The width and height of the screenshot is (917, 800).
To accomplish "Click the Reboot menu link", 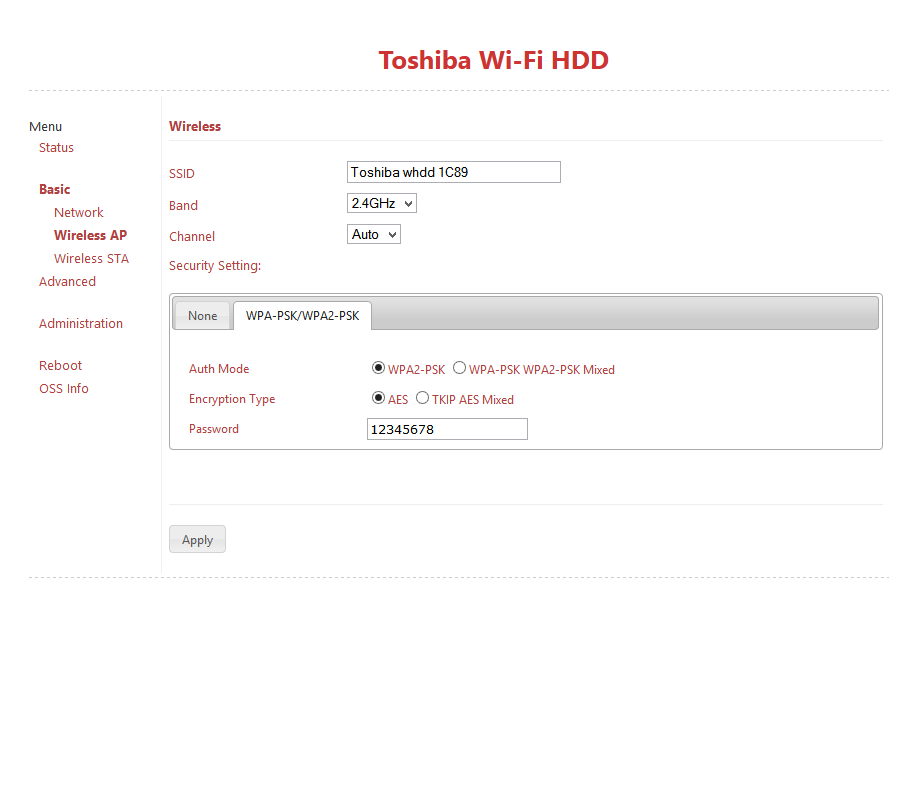I will 60,365.
